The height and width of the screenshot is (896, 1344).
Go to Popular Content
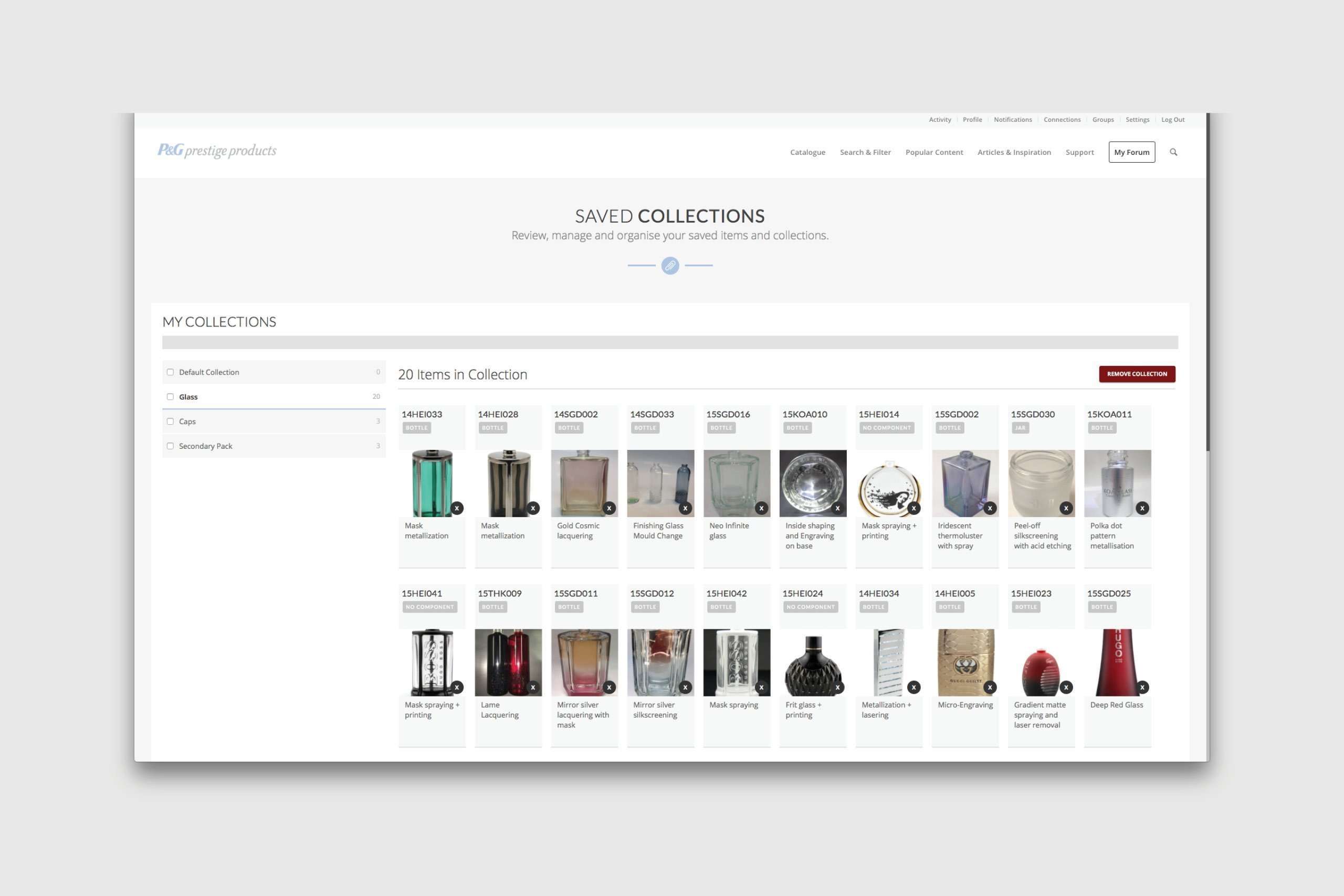click(x=934, y=152)
